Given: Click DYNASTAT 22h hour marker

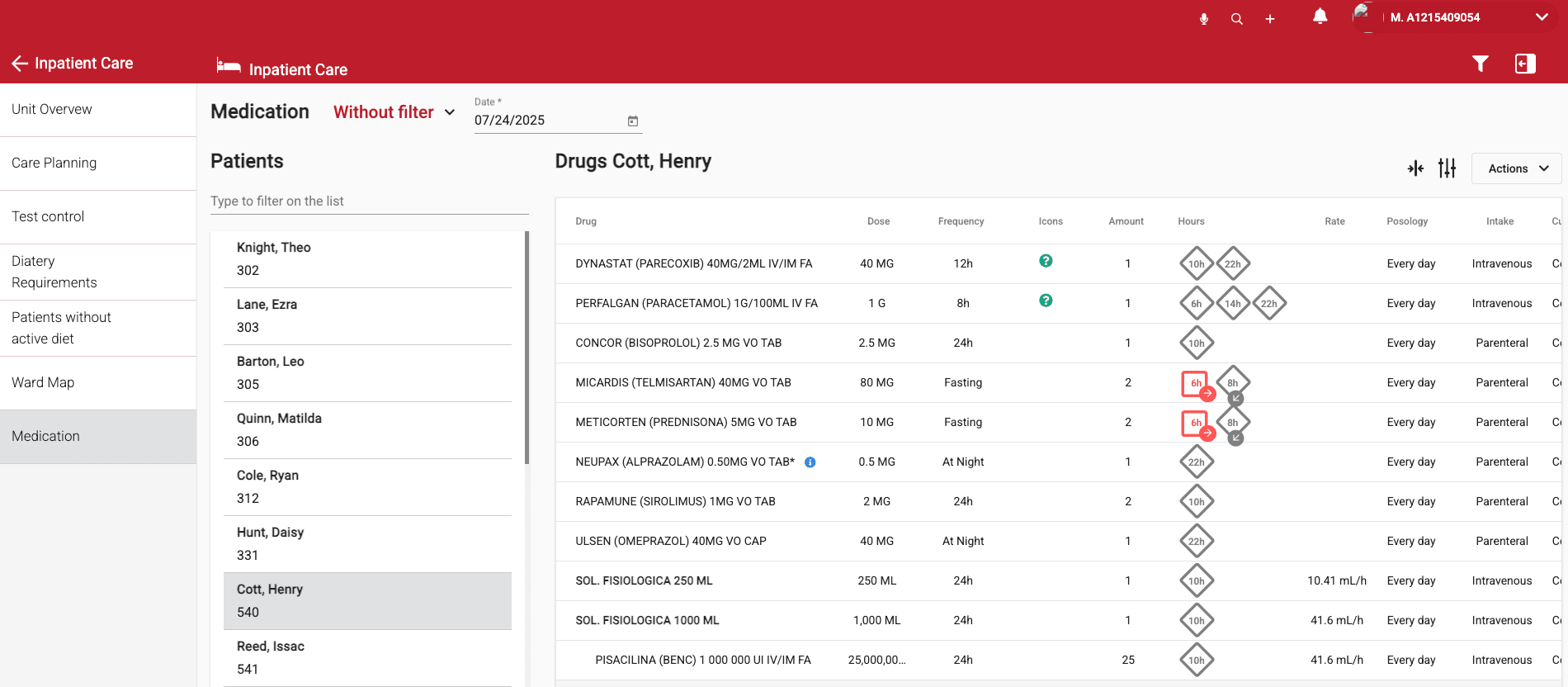Looking at the screenshot, I should tap(1233, 264).
